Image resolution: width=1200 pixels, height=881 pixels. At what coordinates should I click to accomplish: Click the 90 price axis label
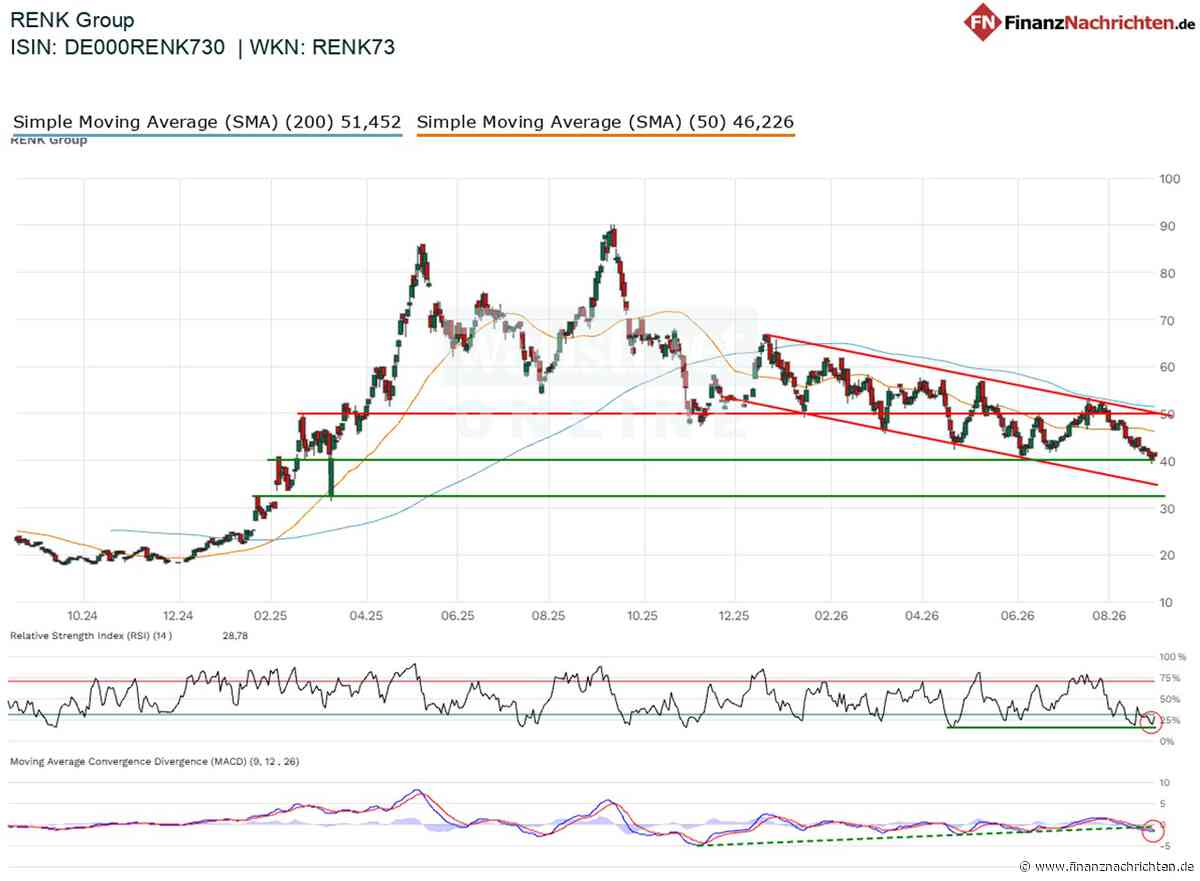(1166, 226)
